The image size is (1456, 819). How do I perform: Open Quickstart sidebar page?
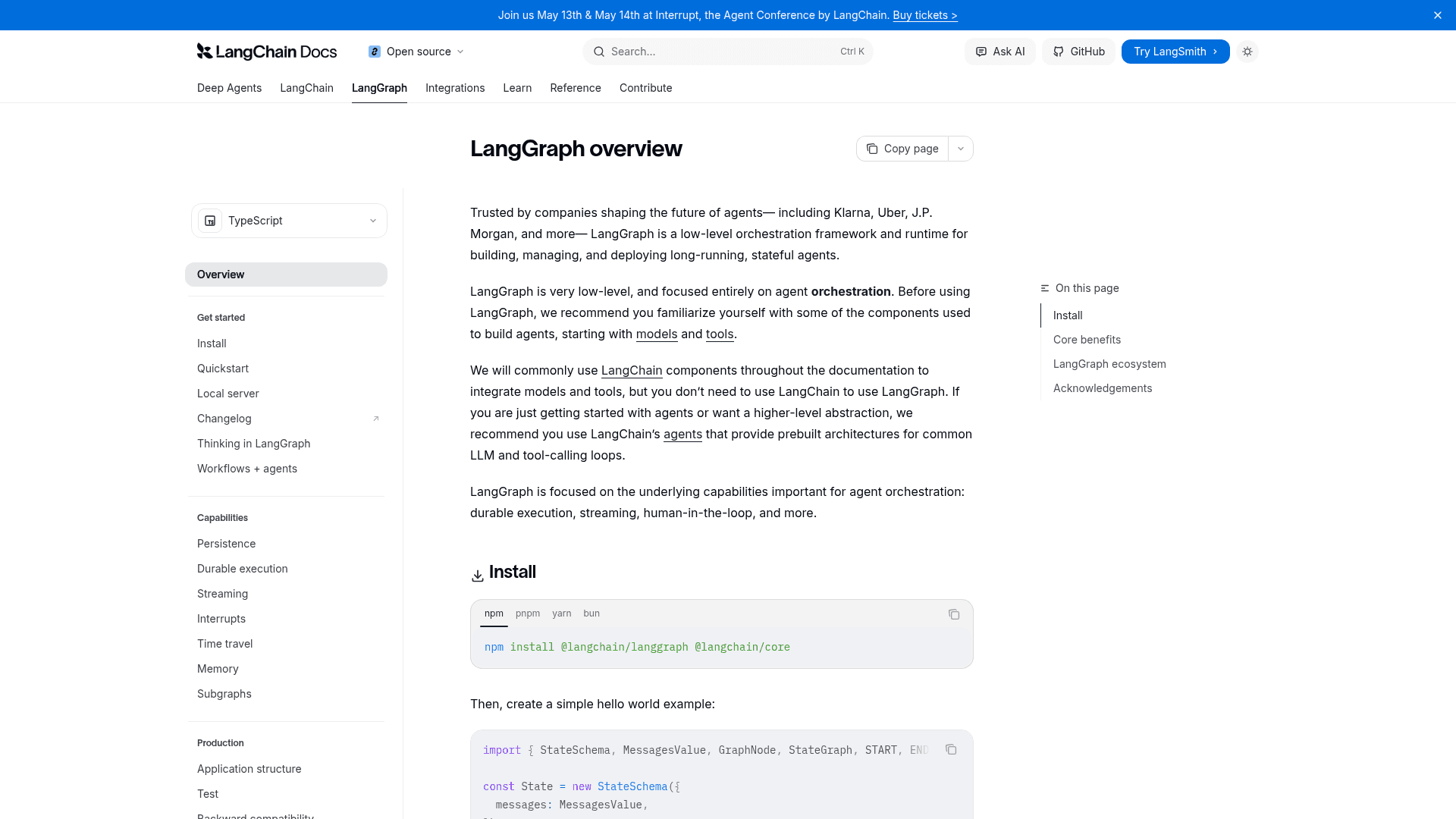[286, 369]
